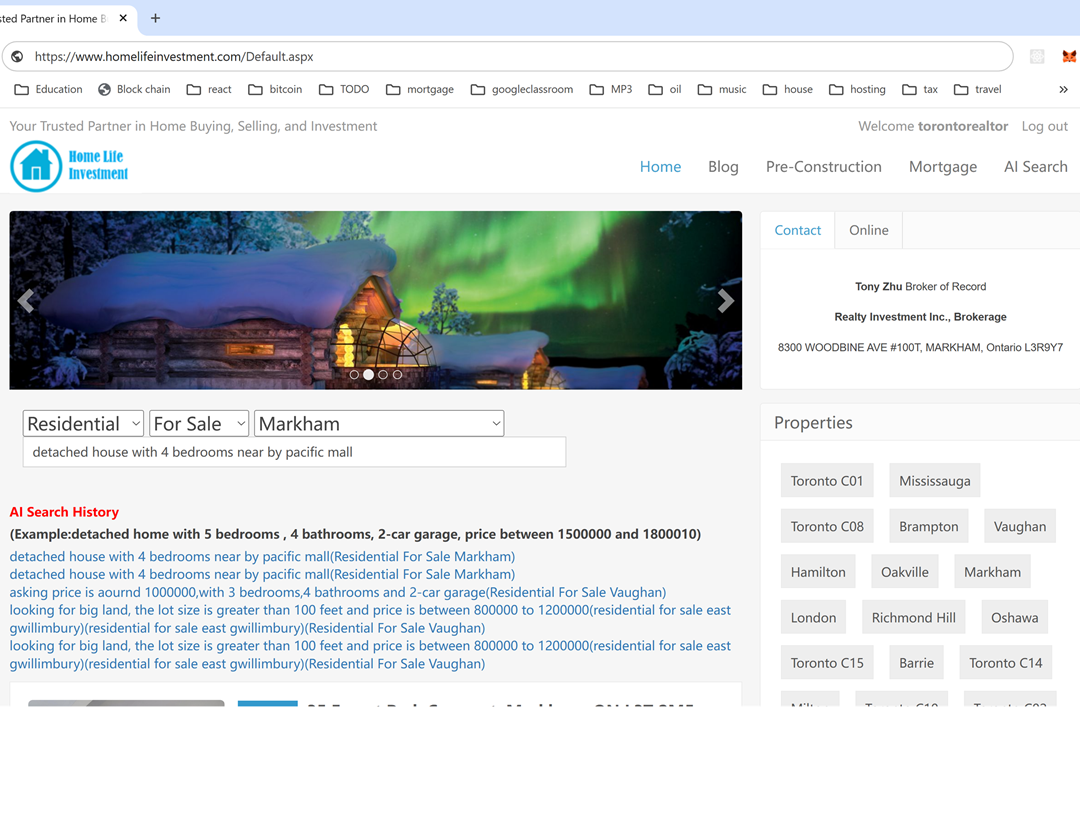
Task: Open a new browser tab
Action: click(156, 18)
